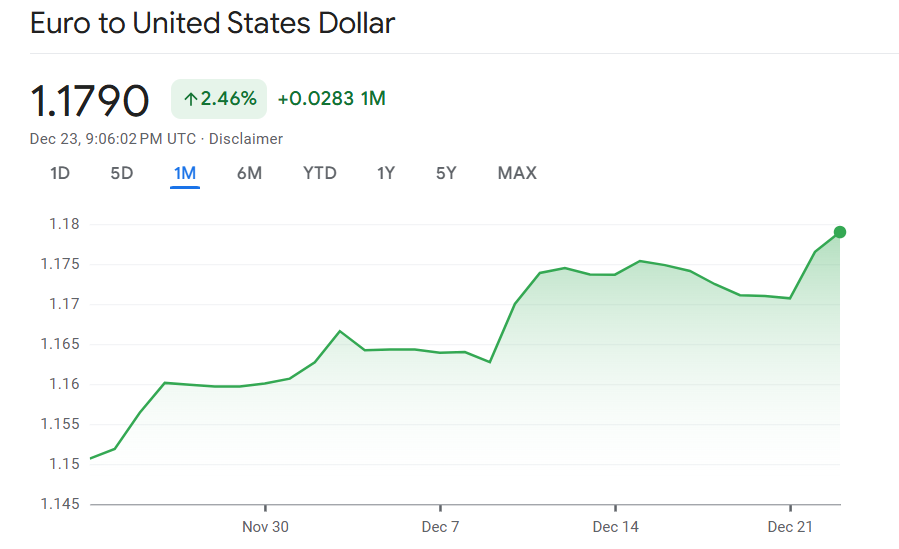Open the 6M chart range

[x=249, y=173]
